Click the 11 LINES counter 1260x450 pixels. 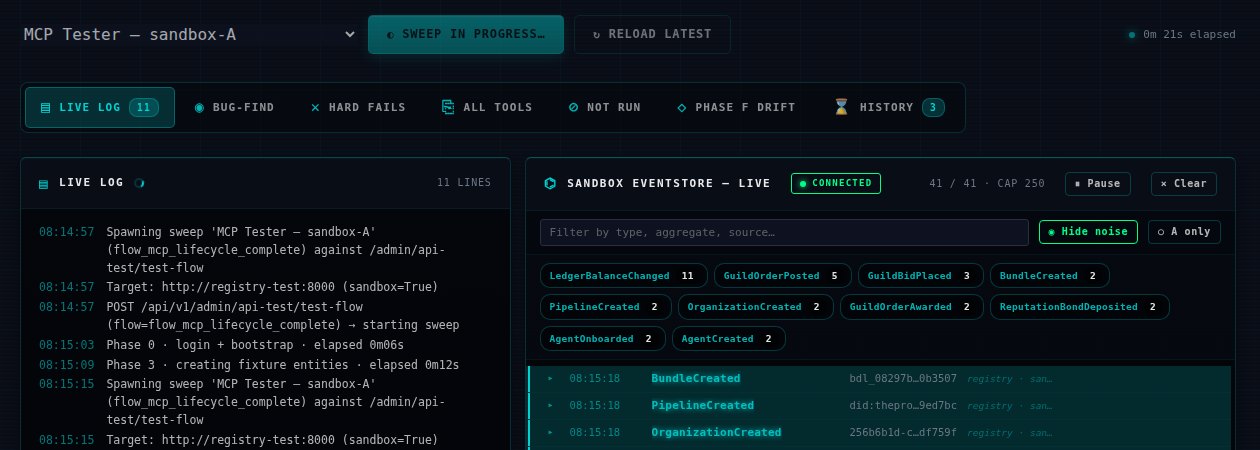(x=464, y=183)
